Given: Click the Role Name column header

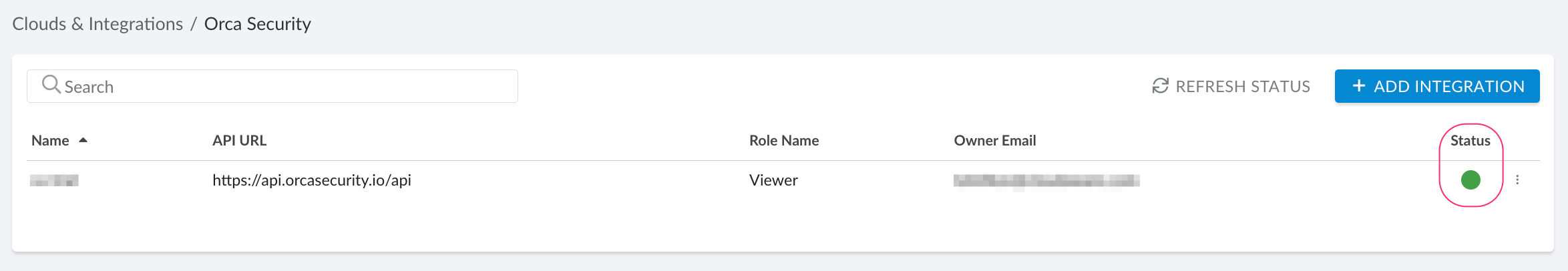Looking at the screenshot, I should [784, 141].
